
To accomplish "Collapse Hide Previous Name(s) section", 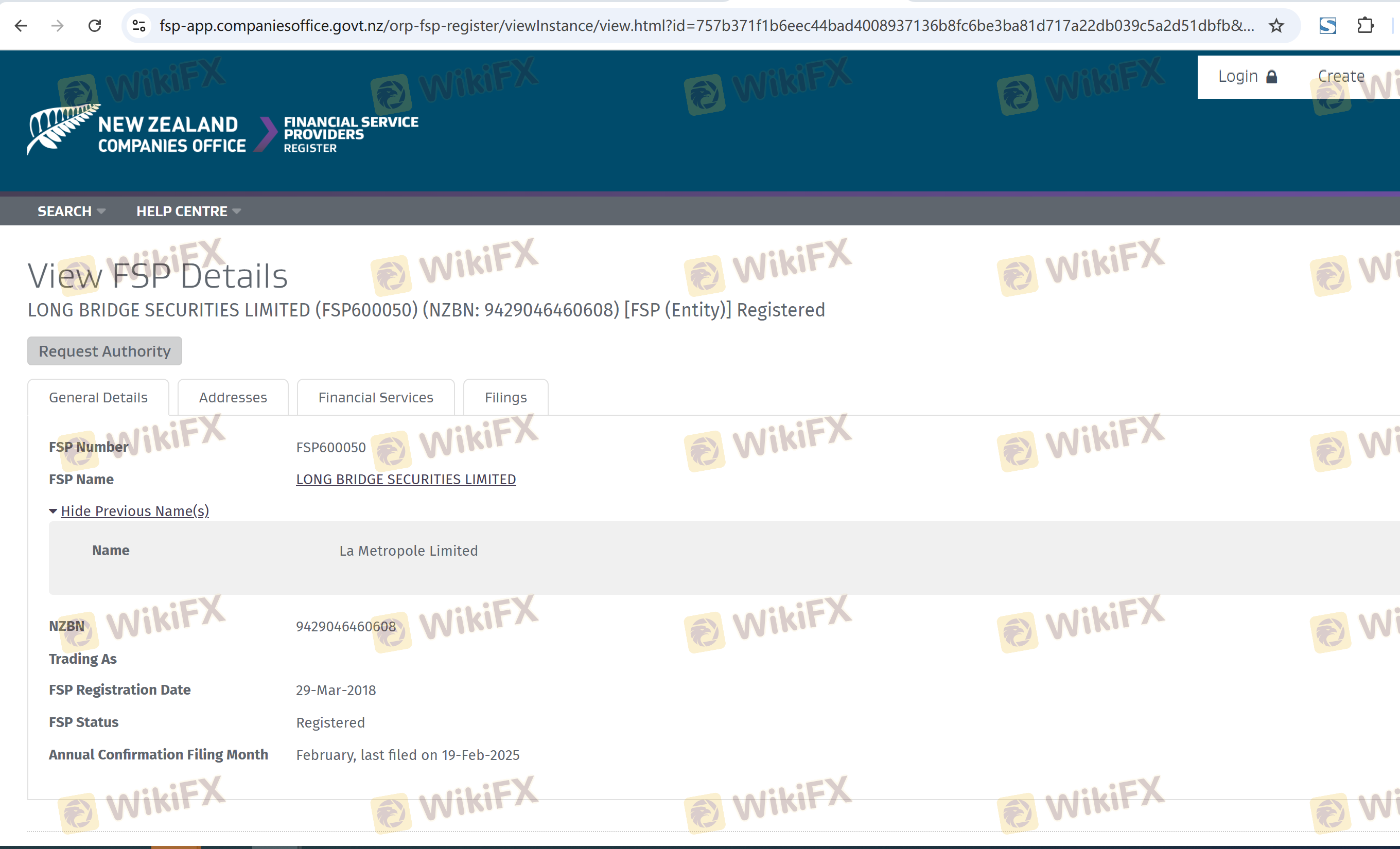I will click(134, 511).
